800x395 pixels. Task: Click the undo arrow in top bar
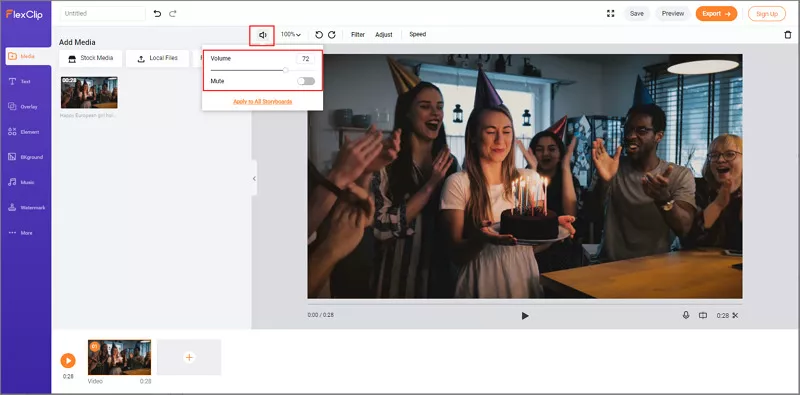157,14
